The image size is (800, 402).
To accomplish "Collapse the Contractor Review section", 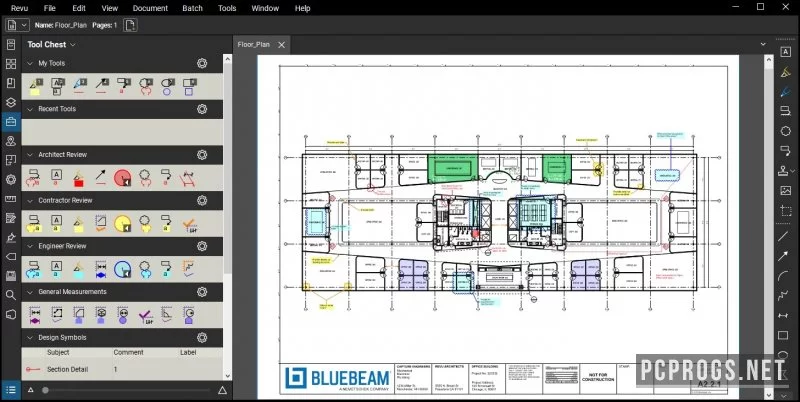I will (30, 200).
